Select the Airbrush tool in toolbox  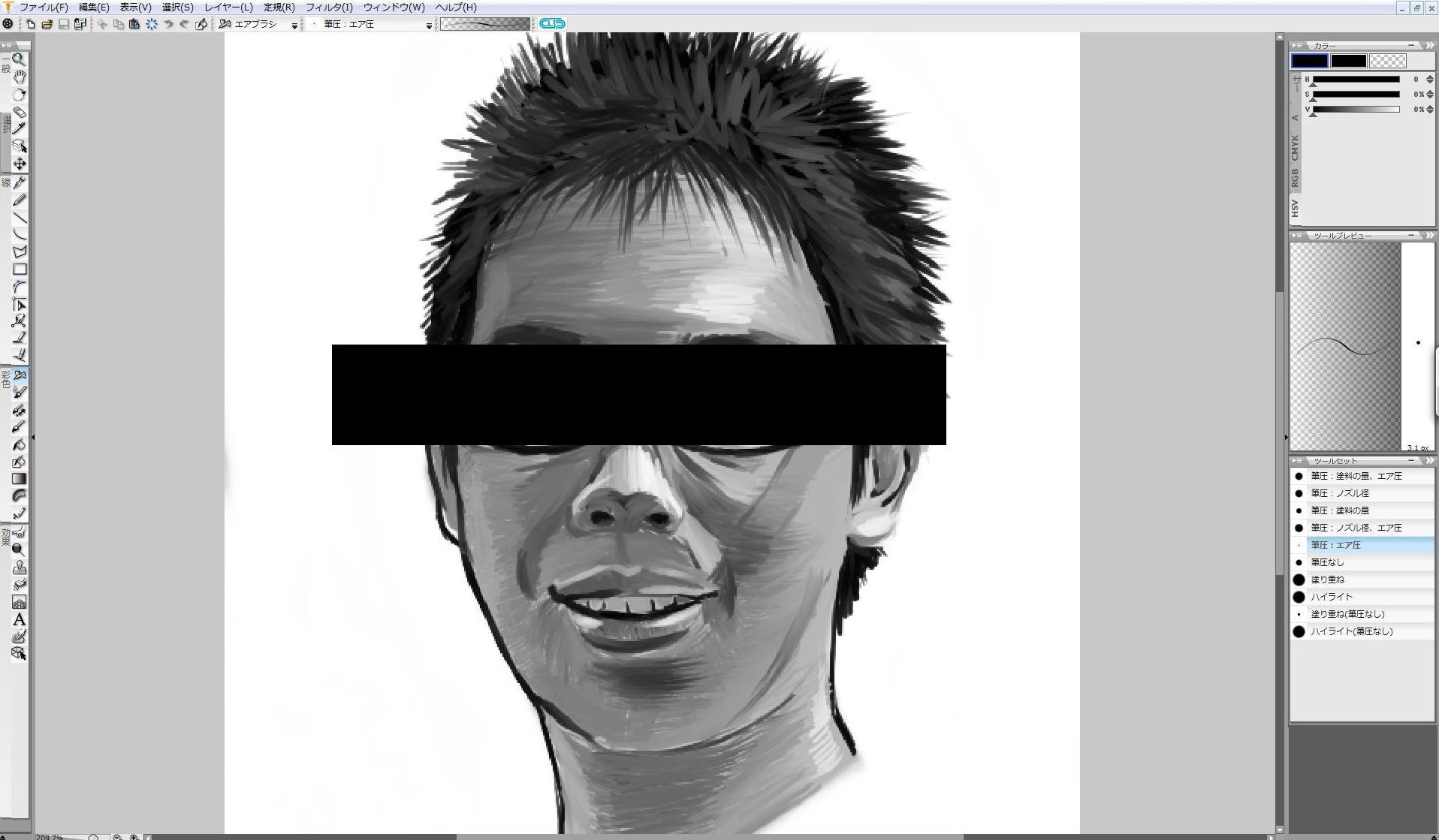(x=19, y=375)
